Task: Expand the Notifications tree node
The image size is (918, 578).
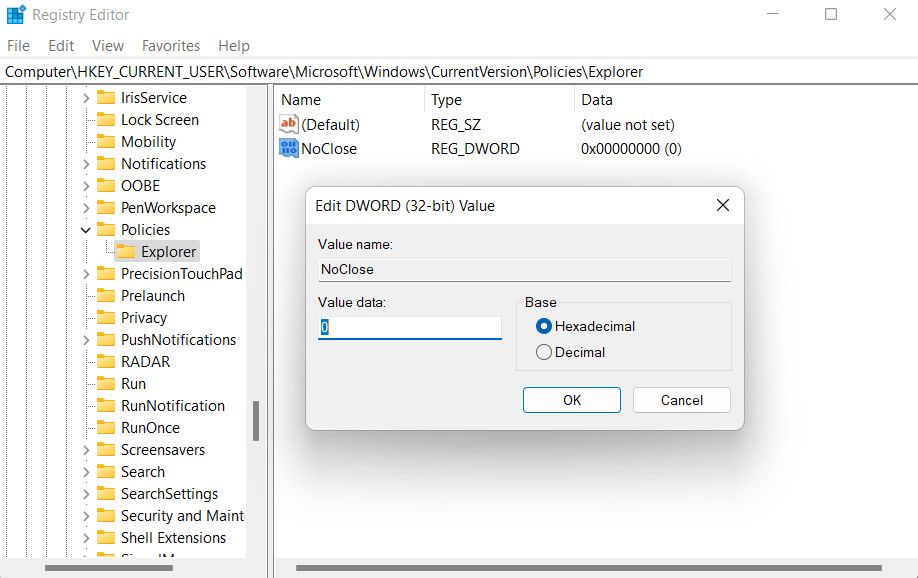Action: point(85,163)
